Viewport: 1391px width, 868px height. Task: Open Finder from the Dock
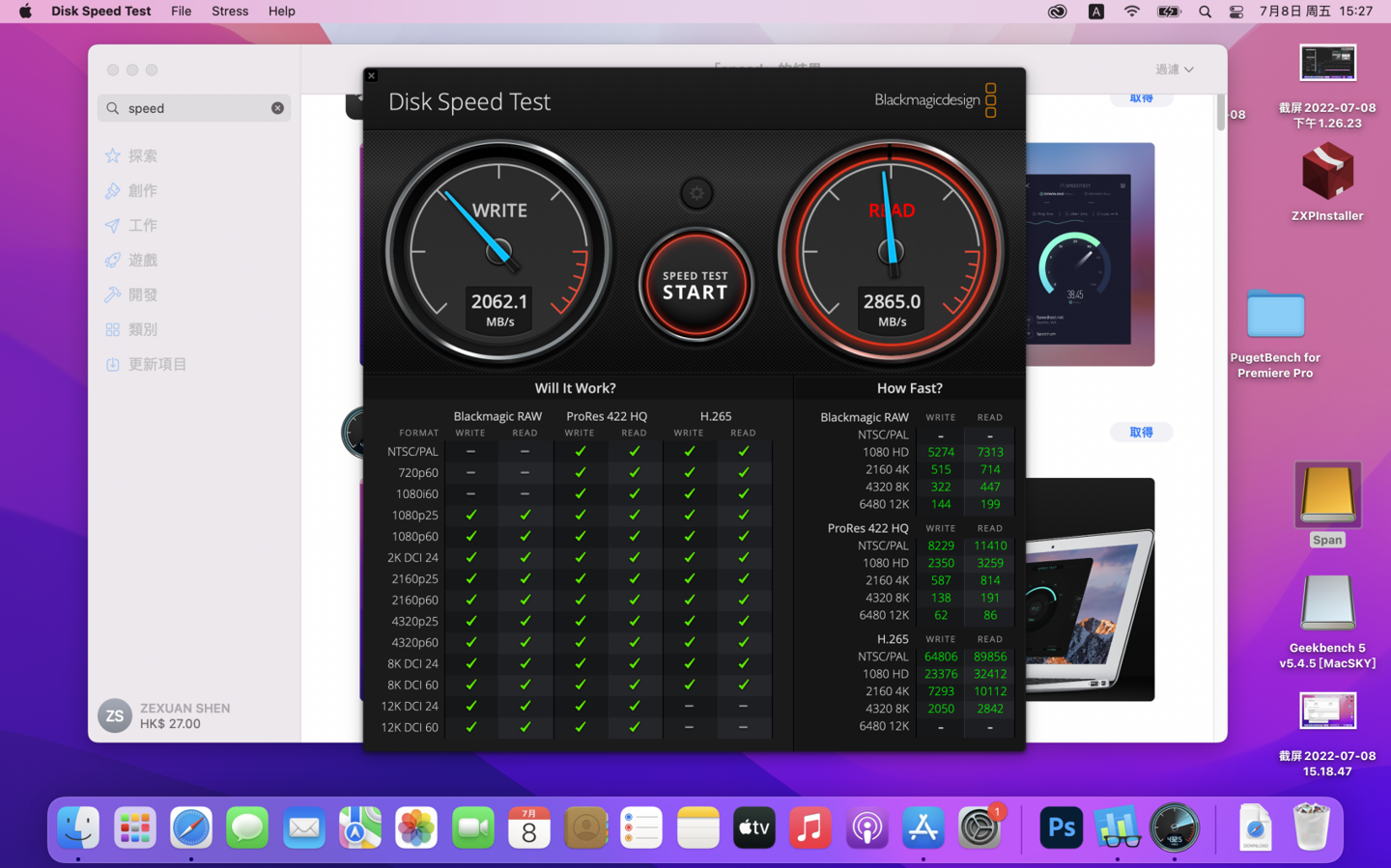click(x=78, y=828)
